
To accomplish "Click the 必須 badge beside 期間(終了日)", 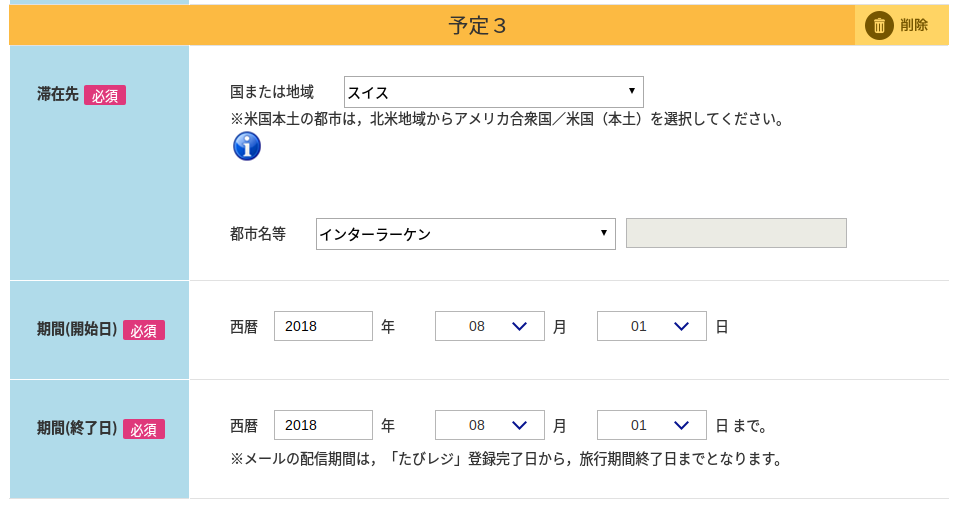I will pyautogui.click(x=144, y=429).
